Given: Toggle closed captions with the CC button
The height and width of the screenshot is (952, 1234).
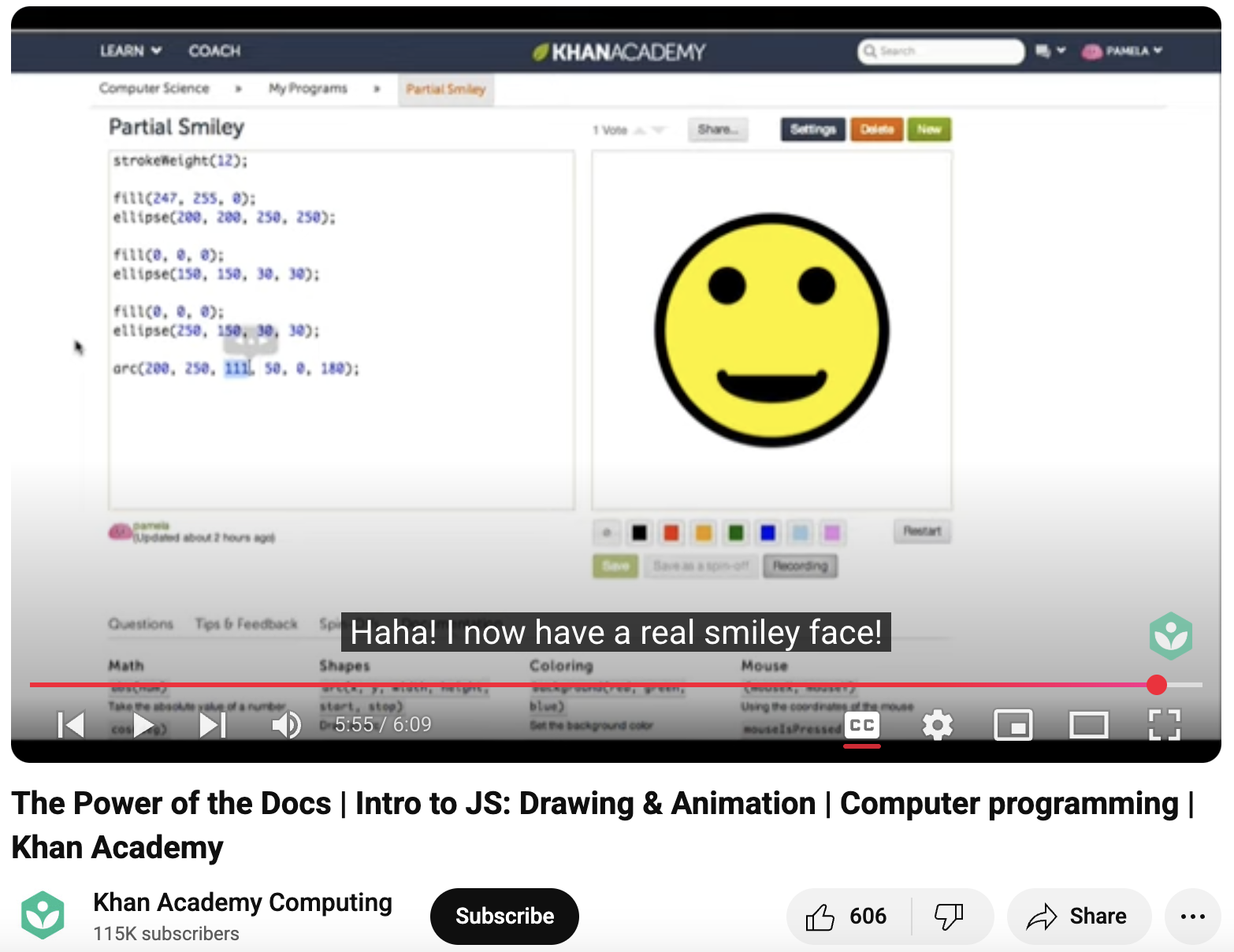Looking at the screenshot, I should coord(861,725).
